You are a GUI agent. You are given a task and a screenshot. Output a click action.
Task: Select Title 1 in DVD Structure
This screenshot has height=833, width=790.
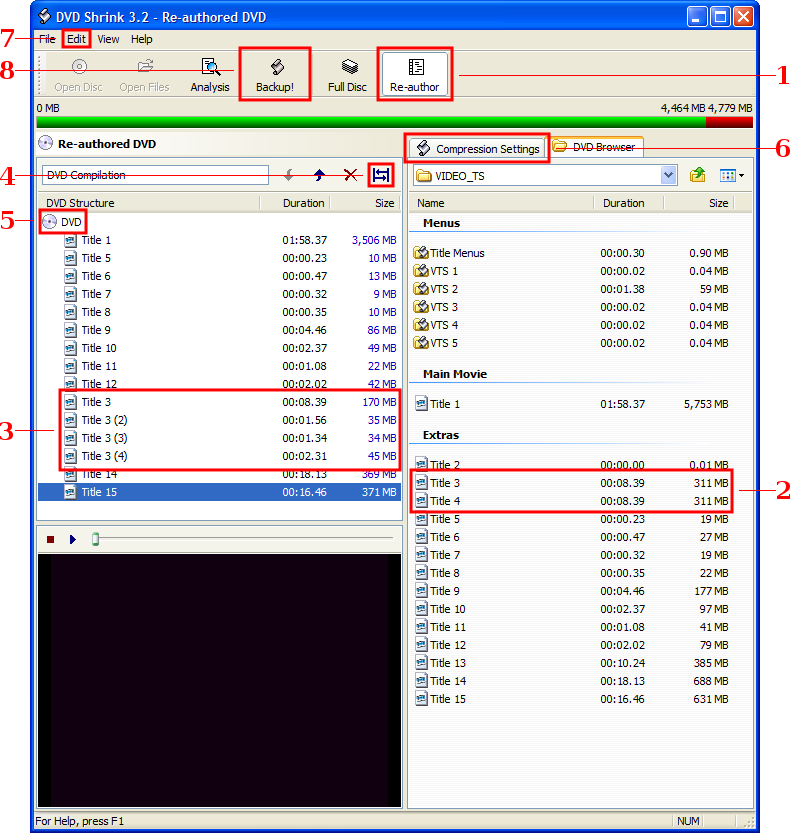coord(96,240)
